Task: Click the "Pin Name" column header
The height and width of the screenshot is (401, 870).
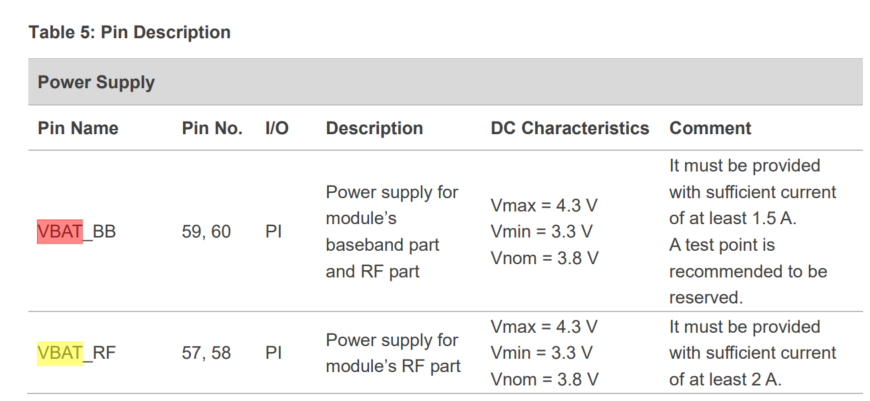Action: [x=78, y=128]
